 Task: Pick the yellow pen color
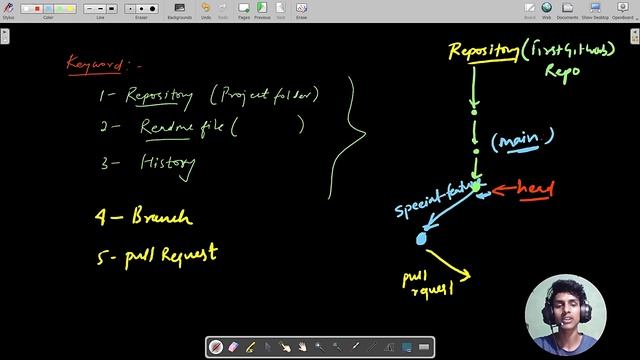tap(70, 9)
